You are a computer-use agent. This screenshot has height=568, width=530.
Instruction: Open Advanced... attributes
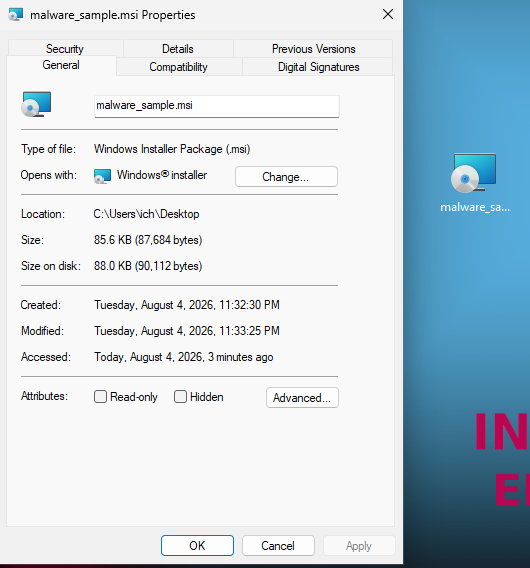[x=302, y=398]
